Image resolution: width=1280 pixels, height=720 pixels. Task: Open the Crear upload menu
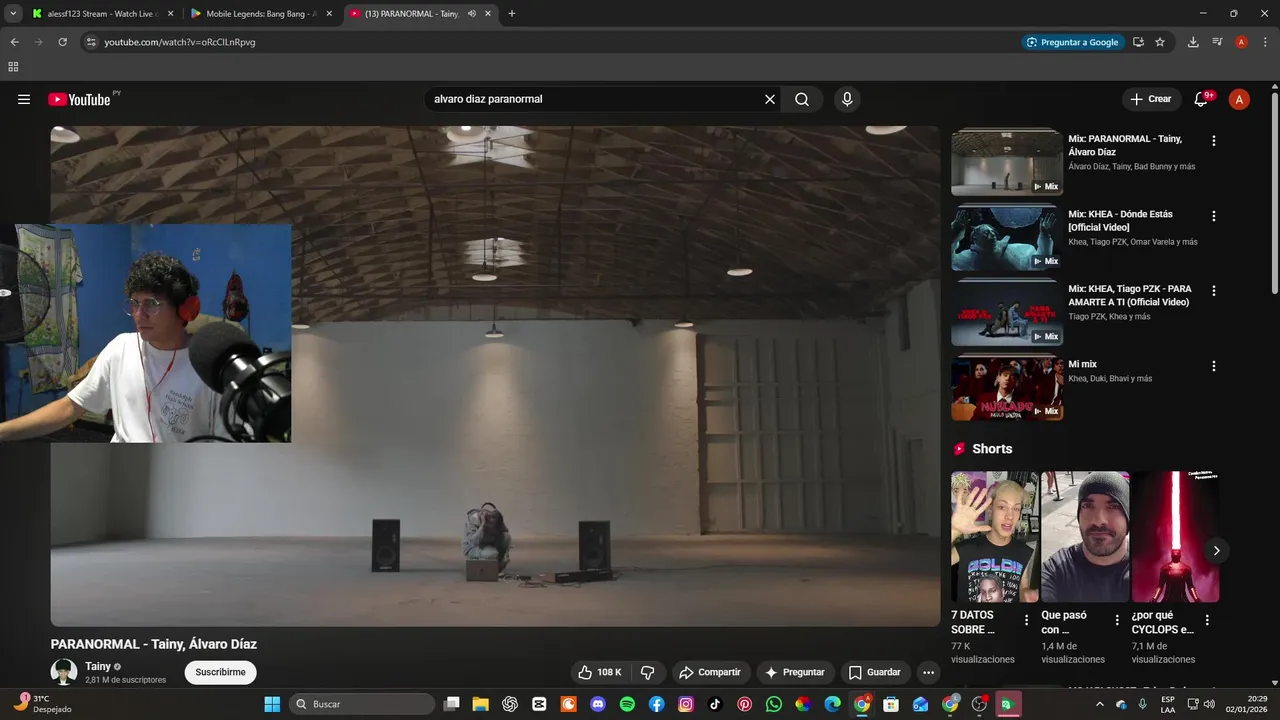pos(1151,99)
